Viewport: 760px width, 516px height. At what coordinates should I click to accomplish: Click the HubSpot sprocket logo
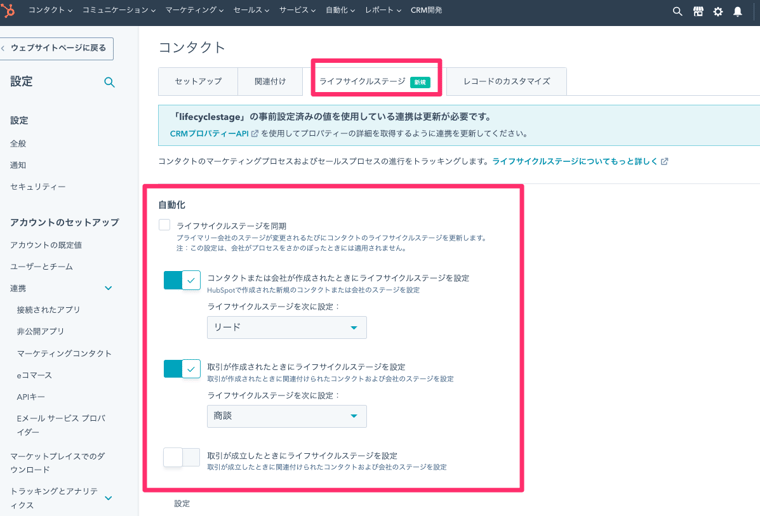(7, 11)
